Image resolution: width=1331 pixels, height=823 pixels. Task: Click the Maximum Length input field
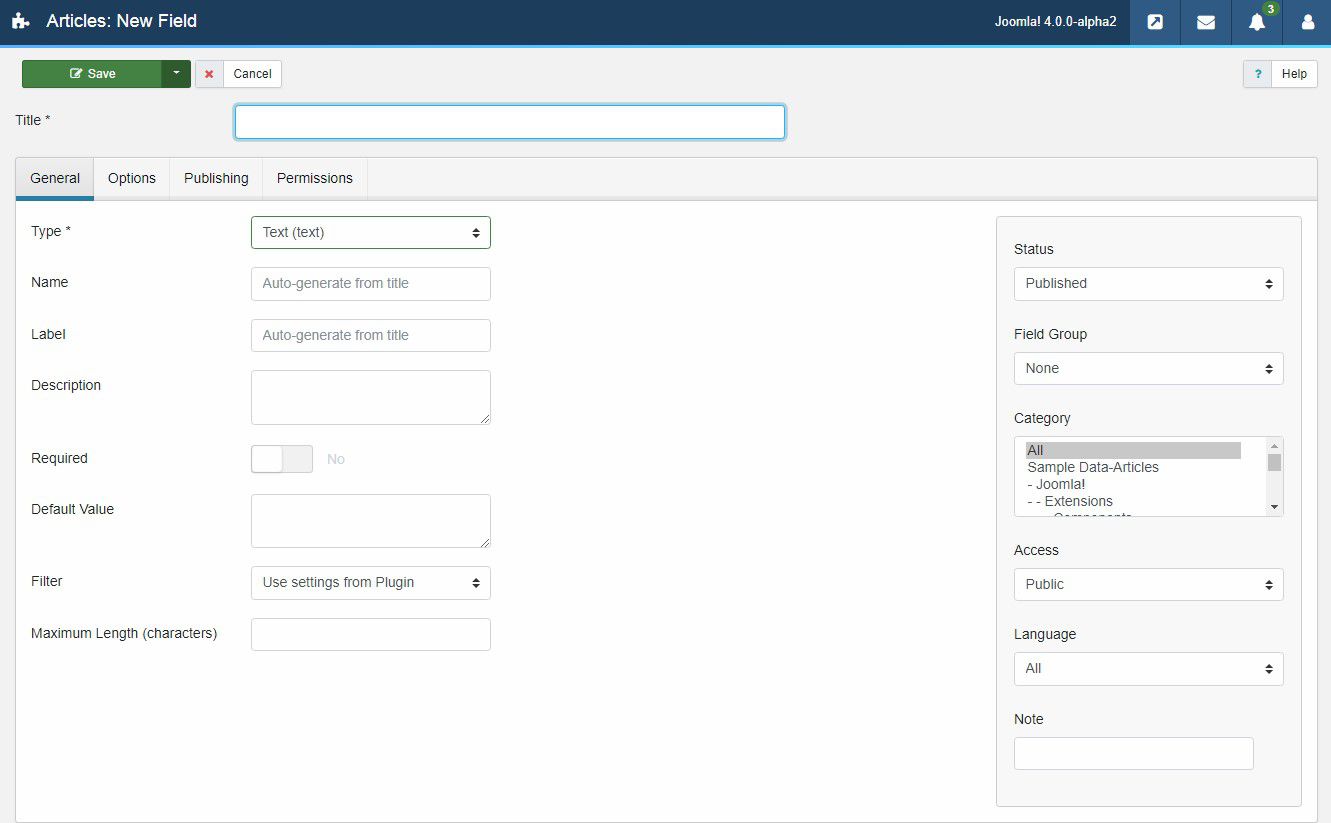click(371, 634)
